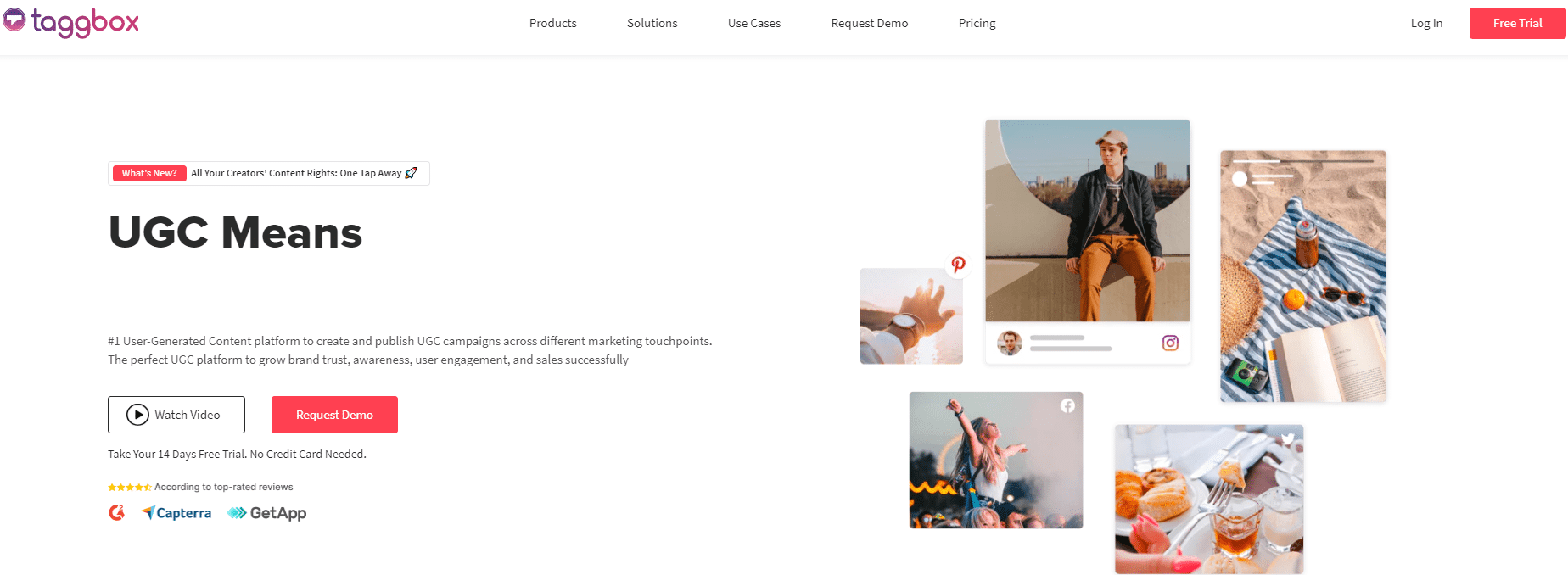Click the Taggbox logo
The height and width of the screenshot is (575, 1568).
tap(71, 22)
